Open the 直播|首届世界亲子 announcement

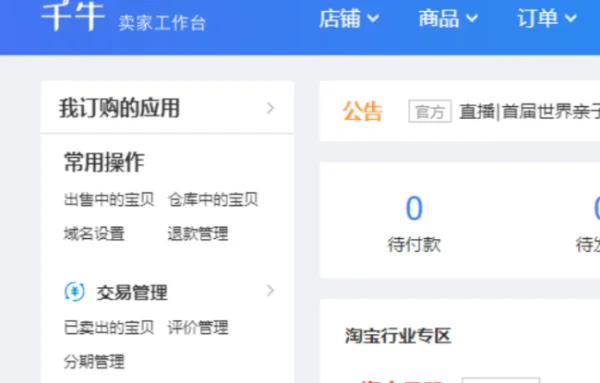(530, 112)
